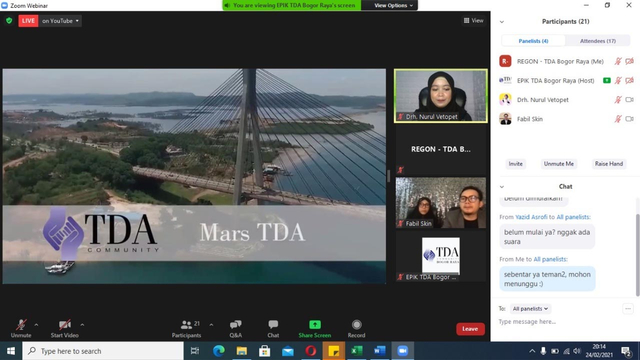Click Yazid Asrofi sender name in chat
Viewport: 640px width, 360px height.
[531, 217]
